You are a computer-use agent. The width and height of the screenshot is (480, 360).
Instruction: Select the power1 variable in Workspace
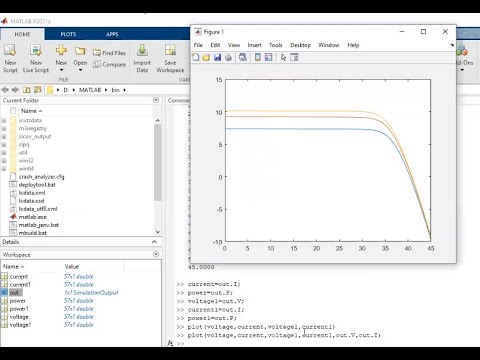coord(19,309)
